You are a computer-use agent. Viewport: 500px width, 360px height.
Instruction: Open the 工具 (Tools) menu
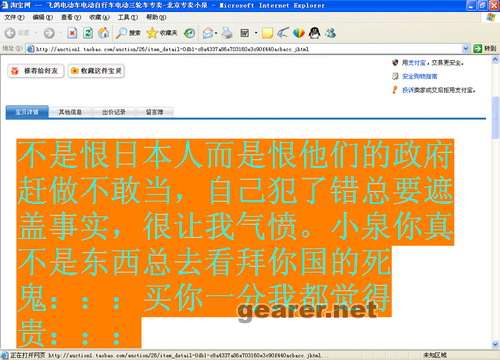click(x=128, y=17)
